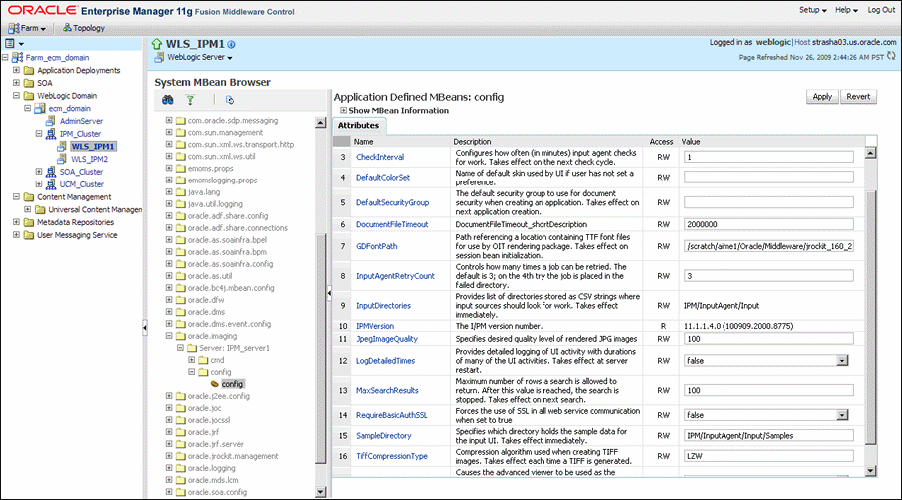The image size is (902, 500).
Task: Expand the Application Deployments node
Action: (16, 70)
